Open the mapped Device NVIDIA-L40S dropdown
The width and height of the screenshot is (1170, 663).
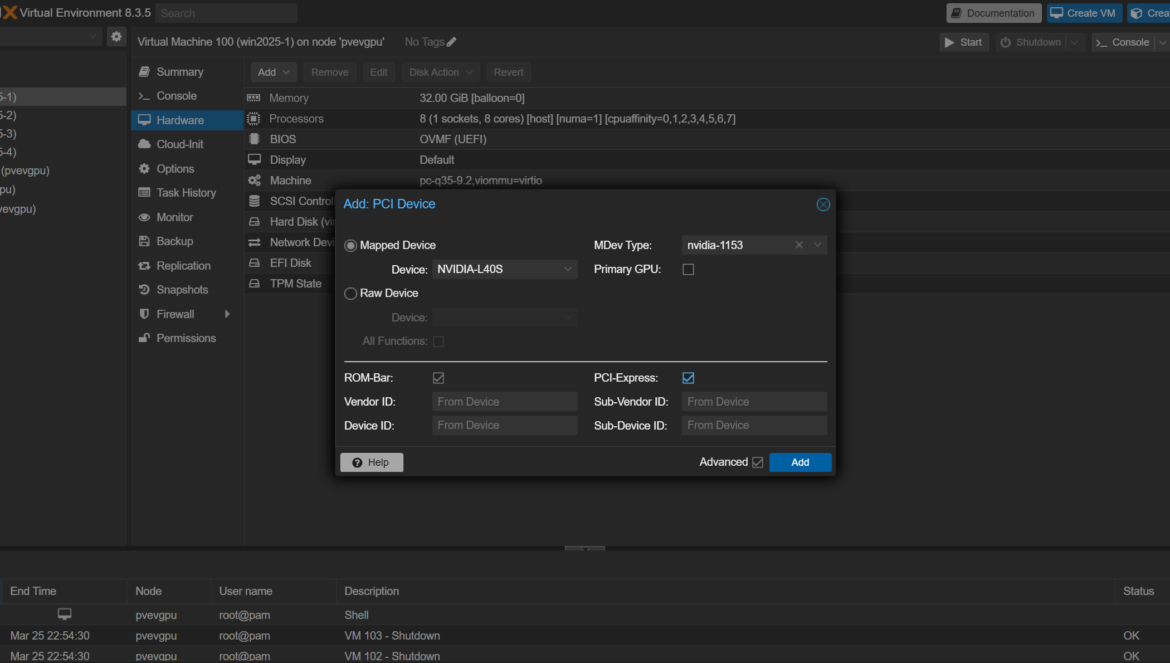pos(568,269)
